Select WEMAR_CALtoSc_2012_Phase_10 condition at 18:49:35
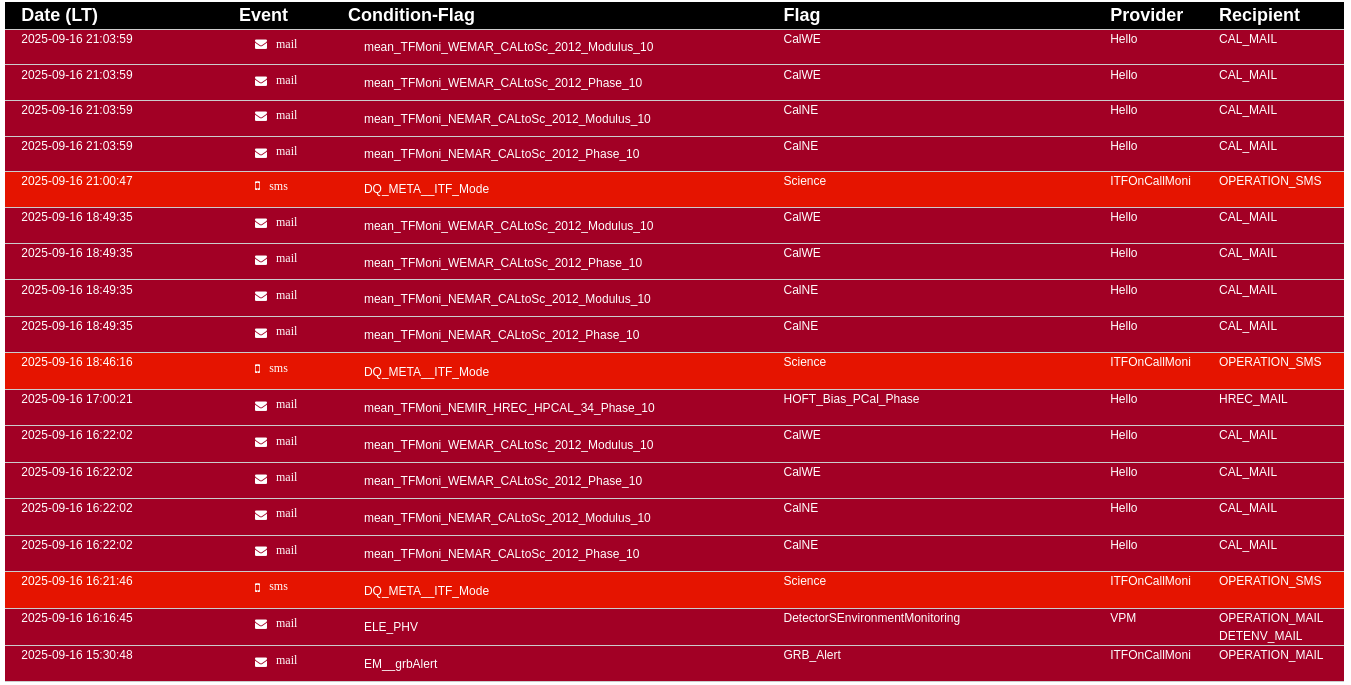This screenshot has width=1351, height=685. click(x=503, y=263)
